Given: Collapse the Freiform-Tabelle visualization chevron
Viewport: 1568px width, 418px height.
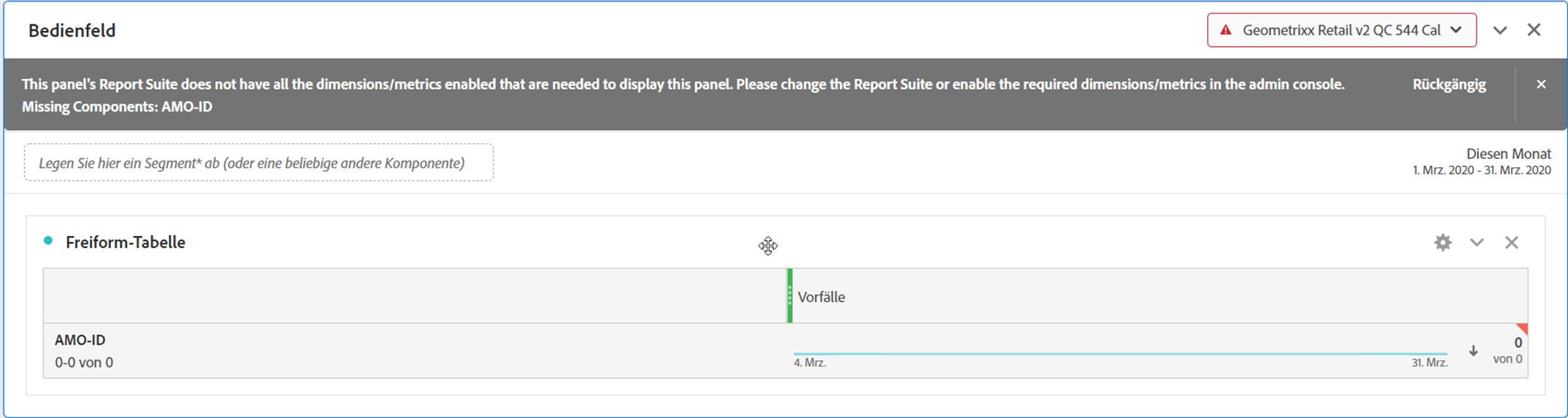Looking at the screenshot, I should coord(1477,242).
